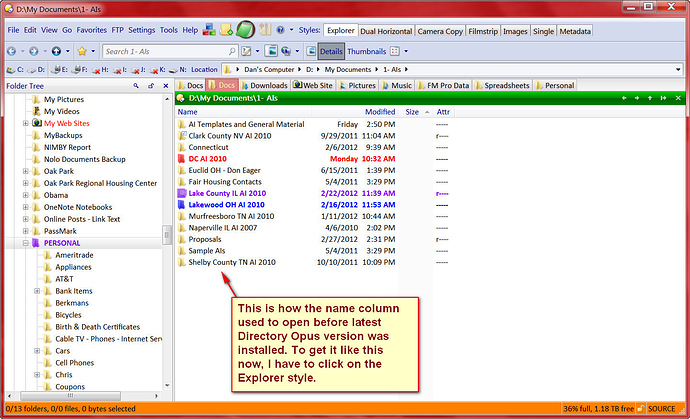The image size is (690, 419).
Task: Apply the Filmstrip style
Action: click(483, 31)
